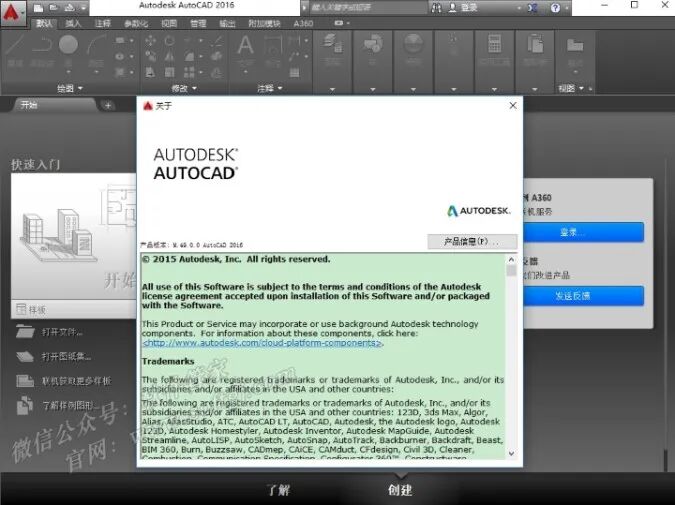
Task: Open the AutoCAD application menu logo
Action: (x=12, y=13)
